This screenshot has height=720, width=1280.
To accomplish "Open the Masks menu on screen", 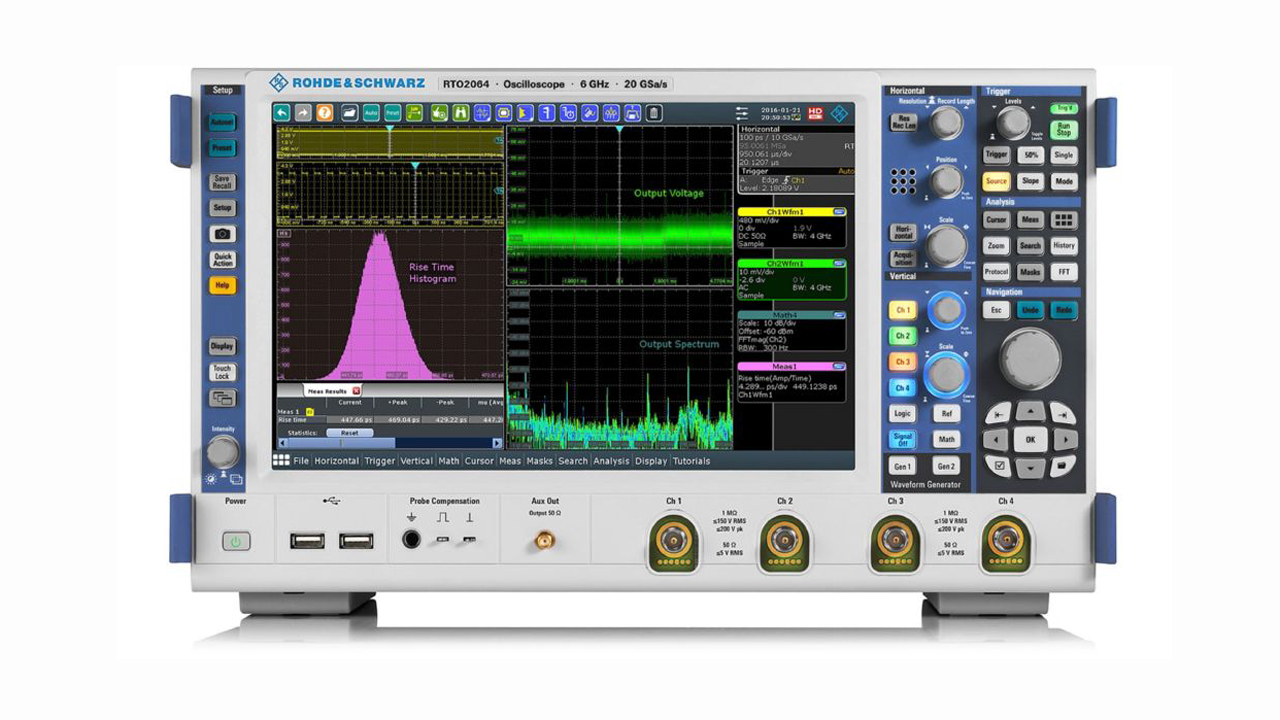I will pos(540,461).
